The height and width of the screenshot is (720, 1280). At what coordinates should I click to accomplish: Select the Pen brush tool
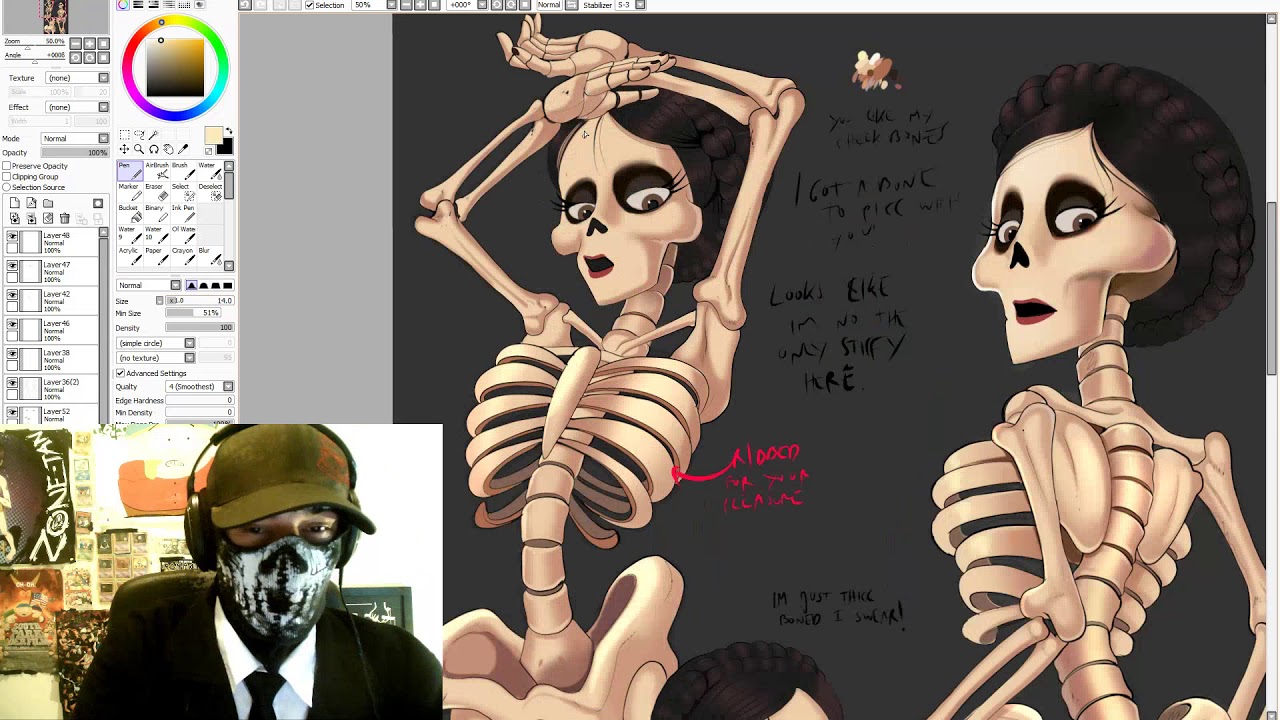(x=130, y=171)
